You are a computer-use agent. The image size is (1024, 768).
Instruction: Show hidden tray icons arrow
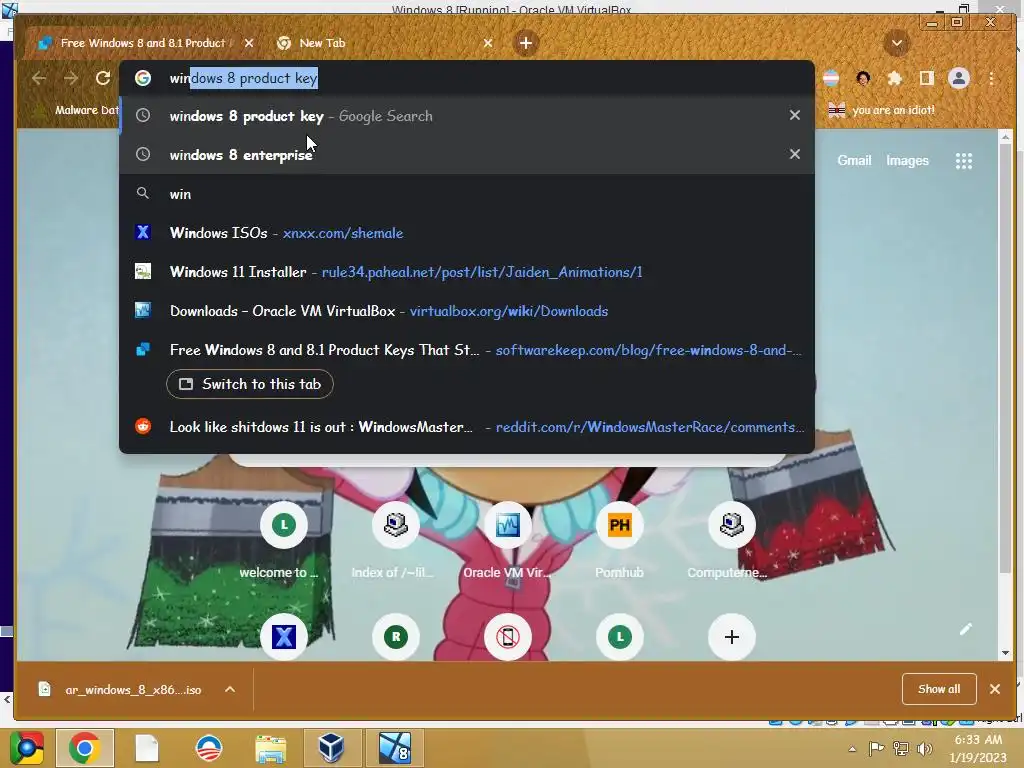[x=852, y=750]
